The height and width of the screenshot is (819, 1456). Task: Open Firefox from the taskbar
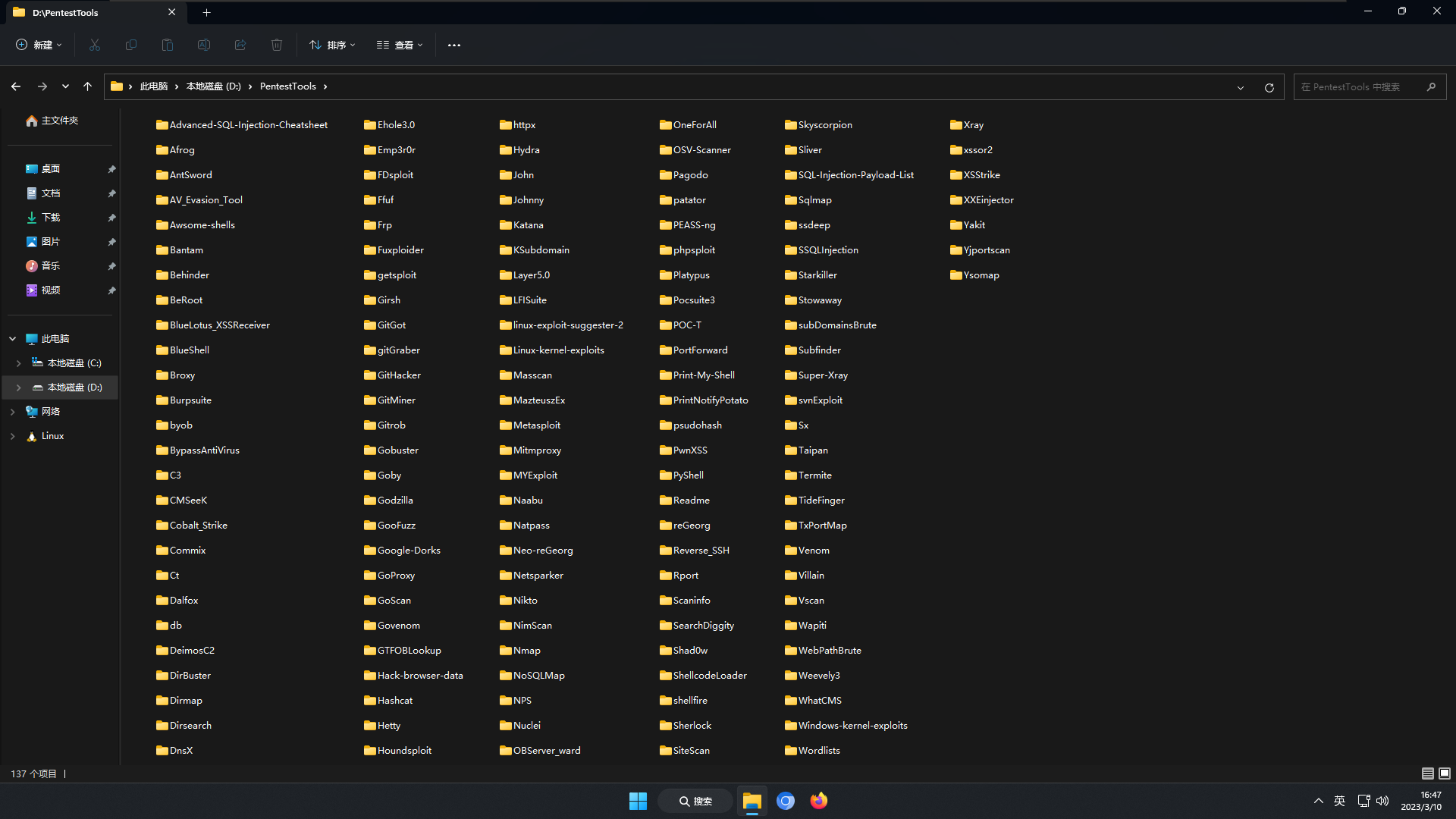pos(819,801)
